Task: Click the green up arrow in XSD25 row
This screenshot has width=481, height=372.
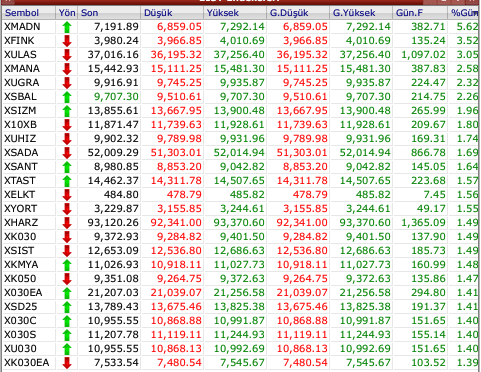Action: 67,307
